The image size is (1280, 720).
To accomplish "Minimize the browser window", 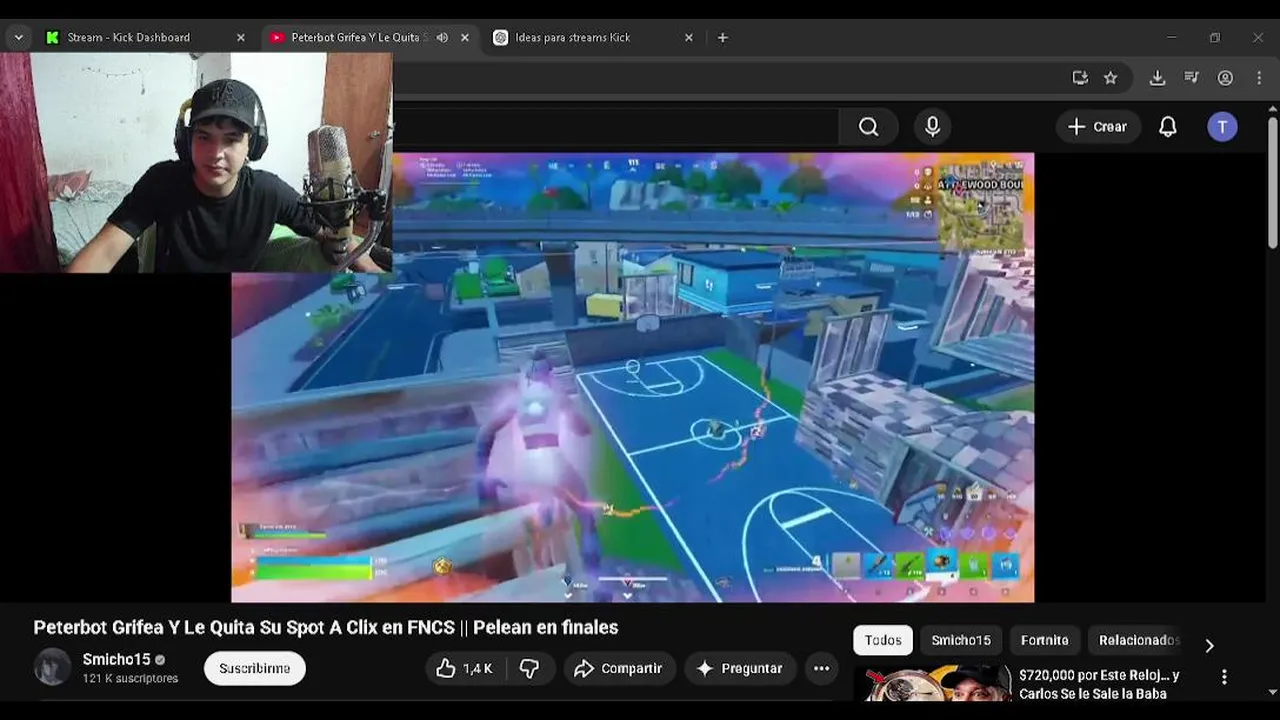I will [1171, 37].
